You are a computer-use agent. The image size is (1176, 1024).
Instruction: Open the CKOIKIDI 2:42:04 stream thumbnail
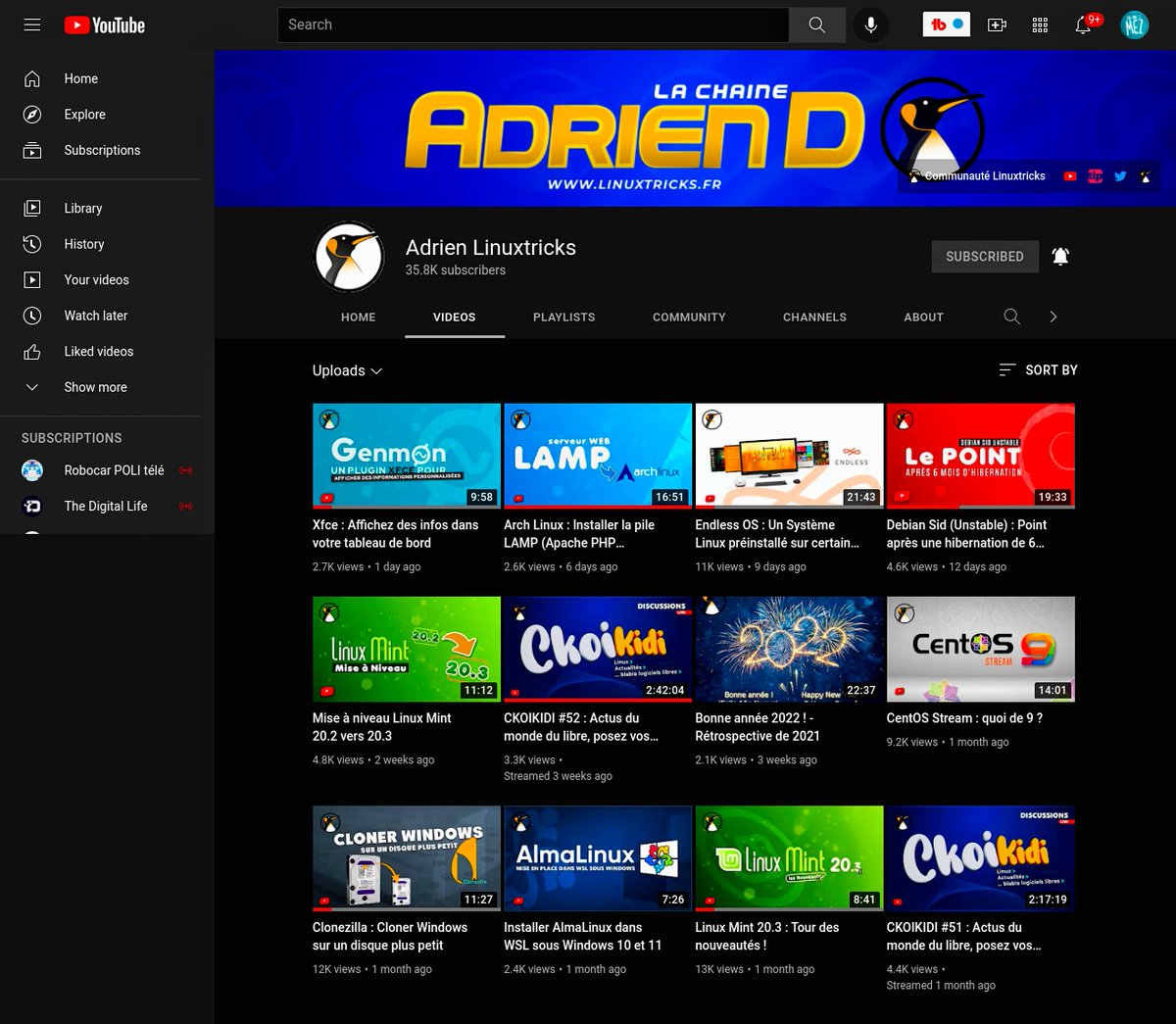(598, 649)
